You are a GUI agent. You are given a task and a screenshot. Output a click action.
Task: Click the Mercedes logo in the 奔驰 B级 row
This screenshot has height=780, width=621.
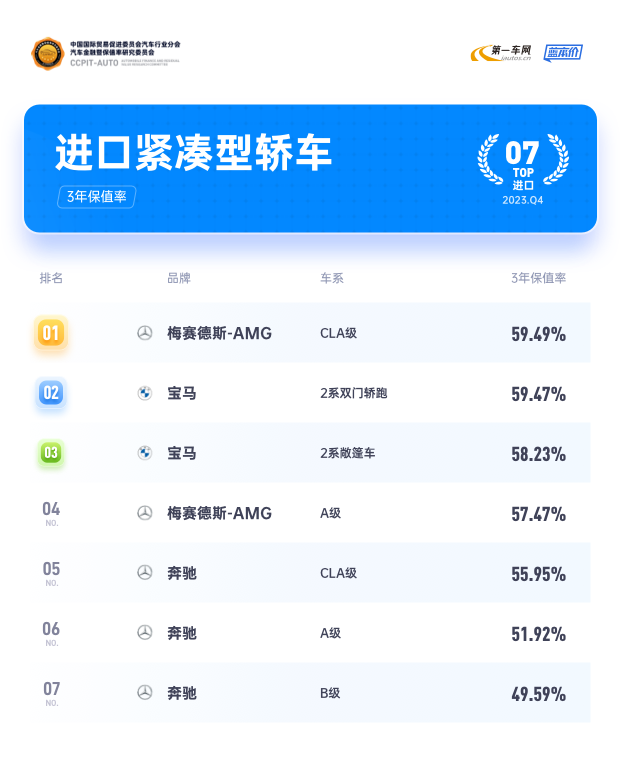(x=145, y=692)
